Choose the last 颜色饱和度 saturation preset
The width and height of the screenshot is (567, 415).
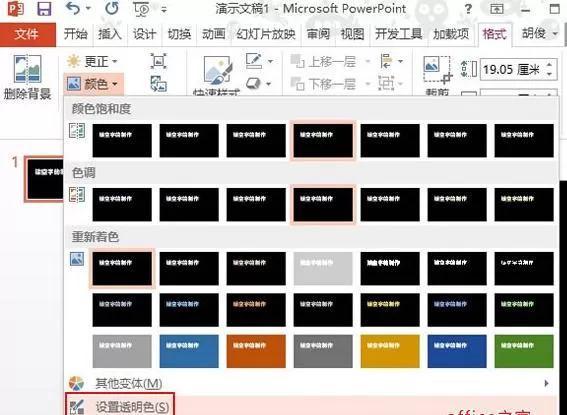pyautogui.click(x=524, y=141)
